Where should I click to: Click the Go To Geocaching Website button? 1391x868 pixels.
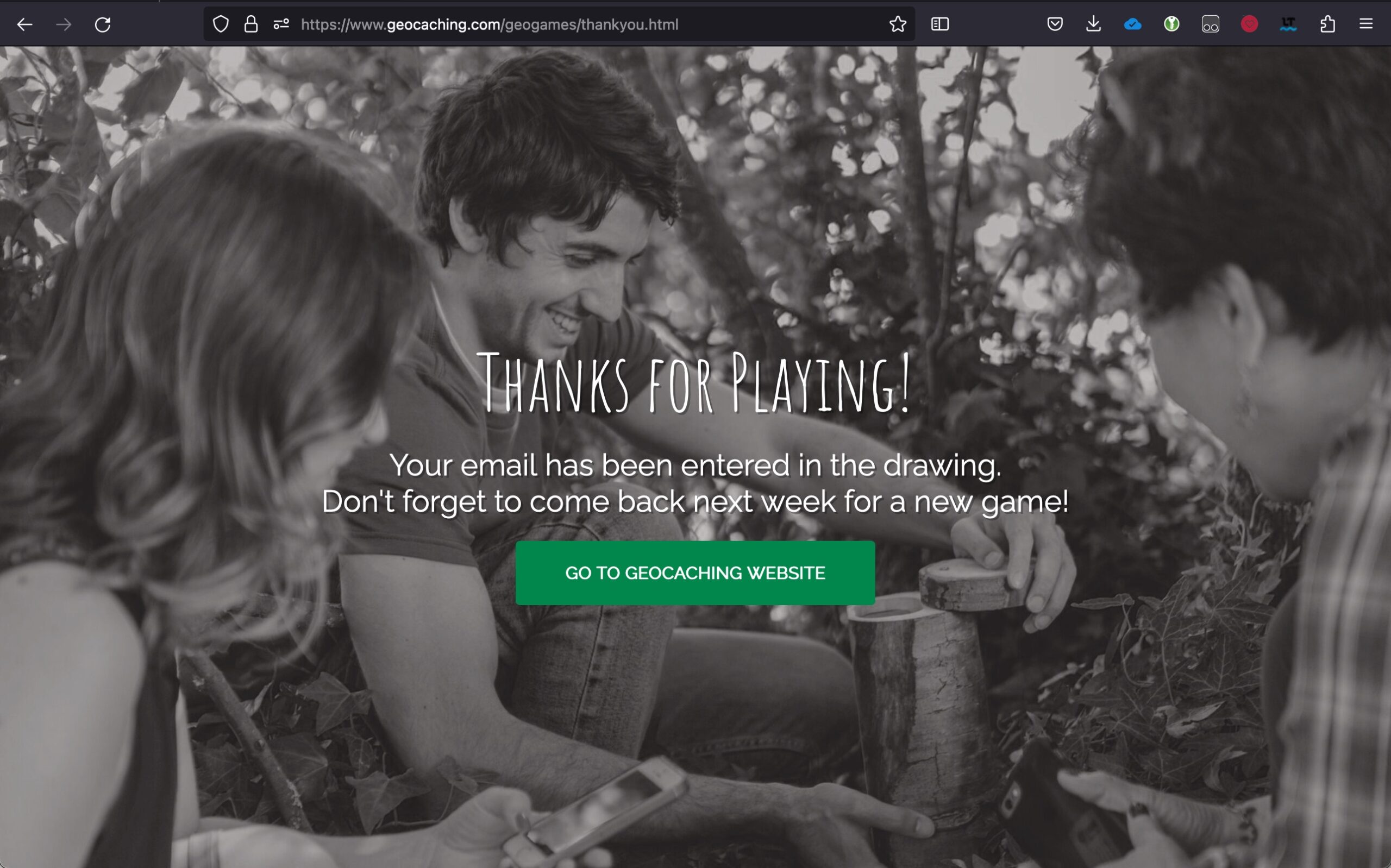coord(695,573)
